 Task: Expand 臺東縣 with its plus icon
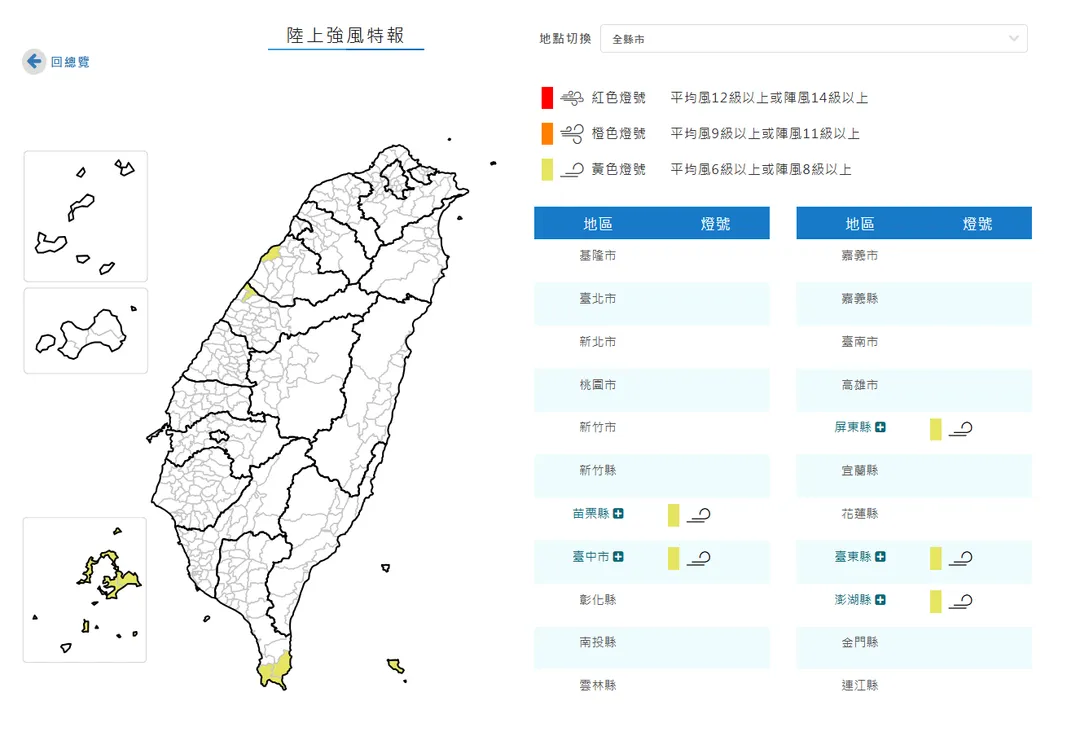coord(880,557)
